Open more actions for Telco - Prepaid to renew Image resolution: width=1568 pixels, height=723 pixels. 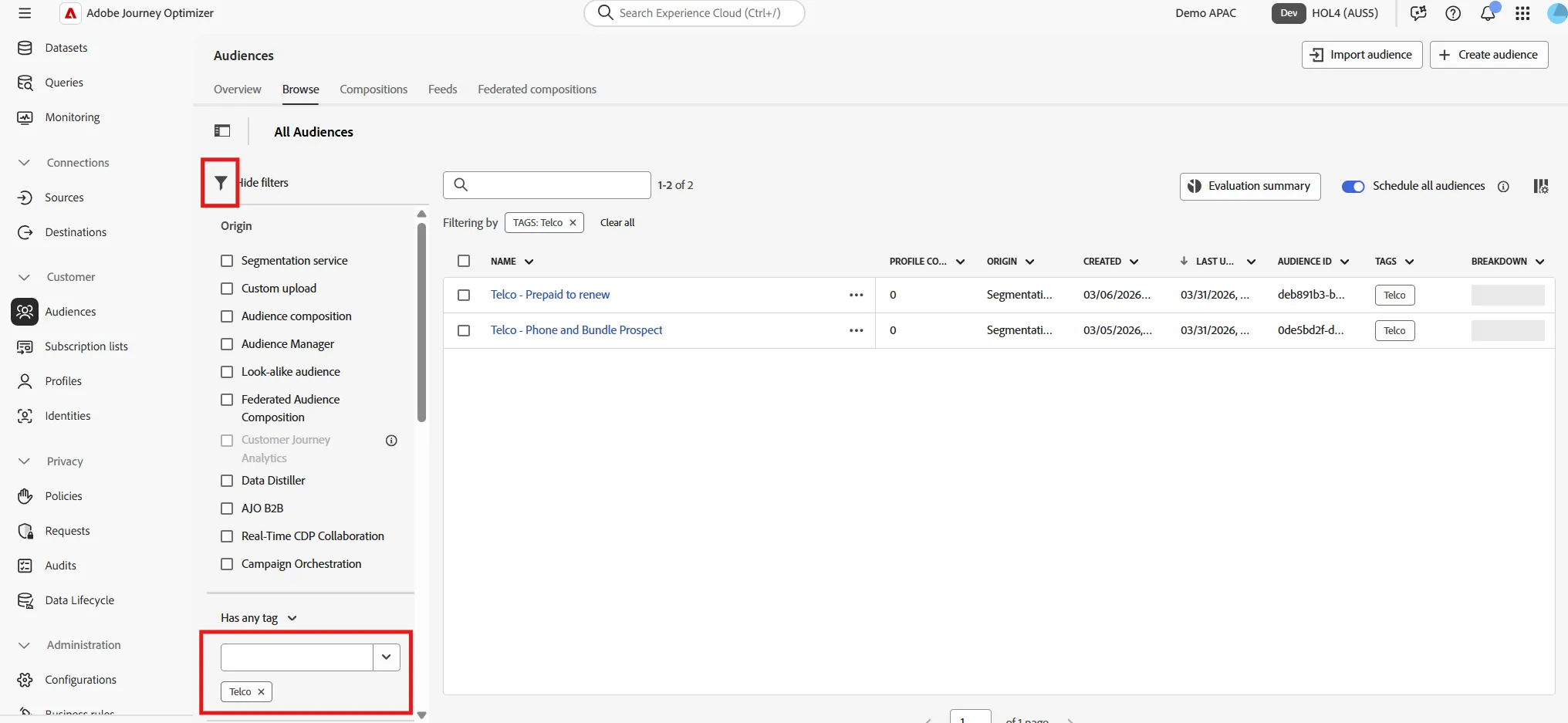click(857, 295)
